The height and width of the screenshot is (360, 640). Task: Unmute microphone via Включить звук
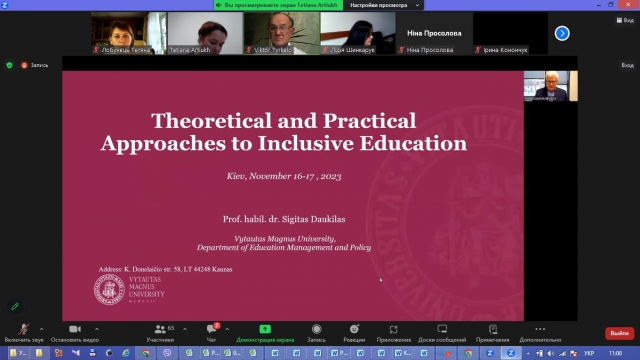(24, 333)
